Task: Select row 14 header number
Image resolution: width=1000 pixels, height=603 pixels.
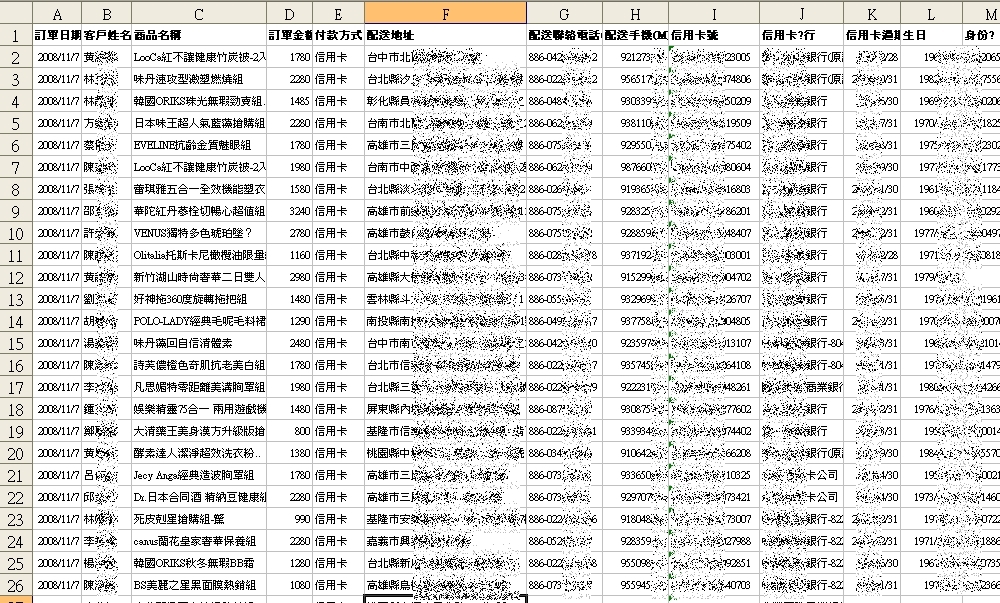Action: pos(16,321)
